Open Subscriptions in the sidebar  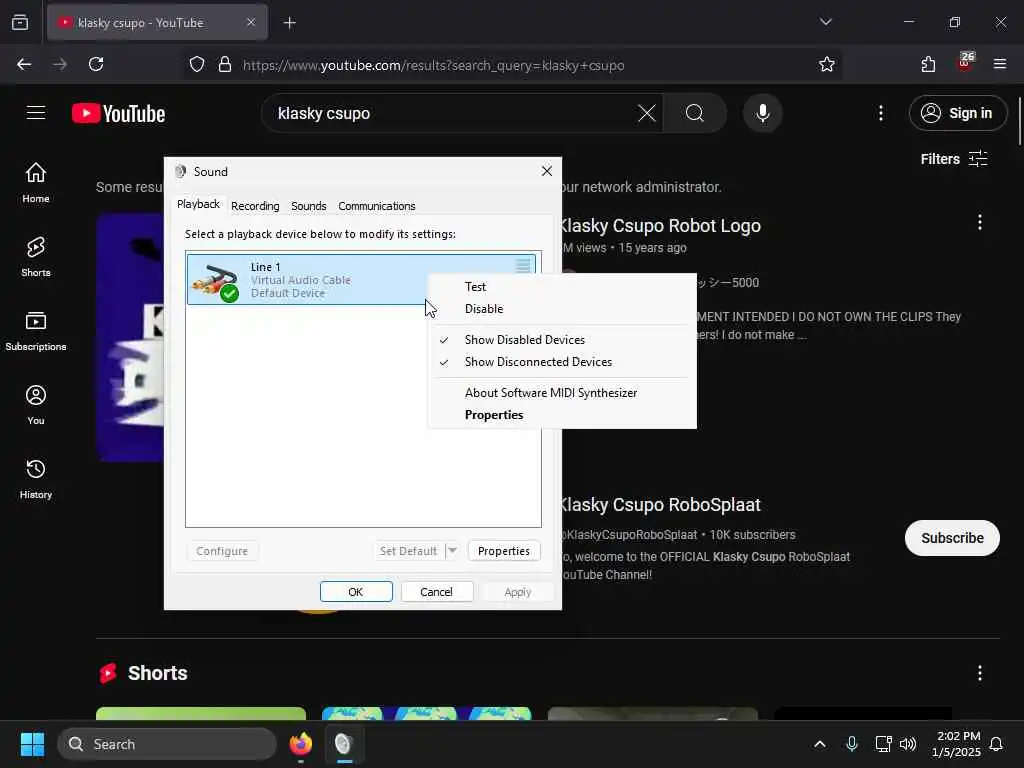36,331
